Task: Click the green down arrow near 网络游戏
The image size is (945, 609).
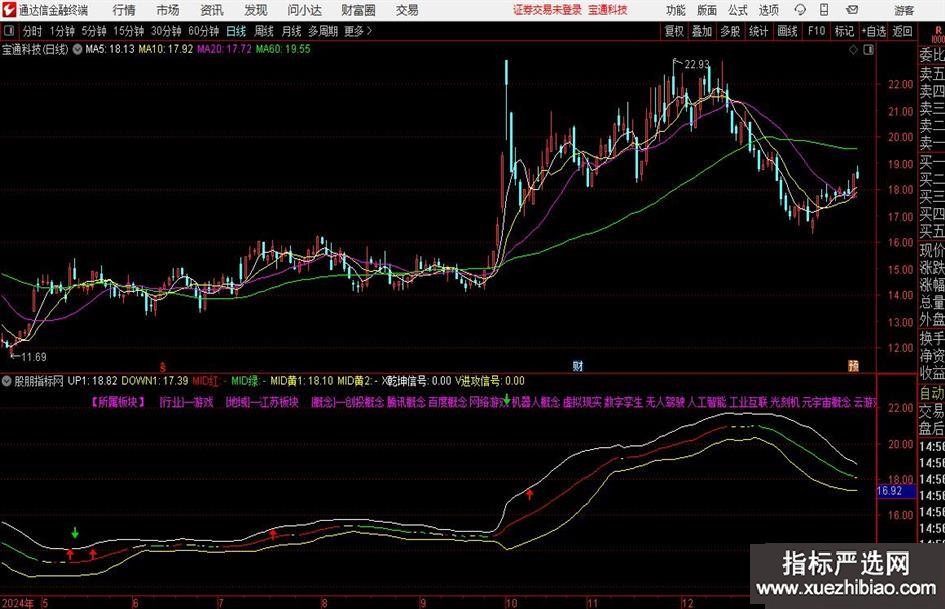Action: pyautogui.click(x=507, y=399)
